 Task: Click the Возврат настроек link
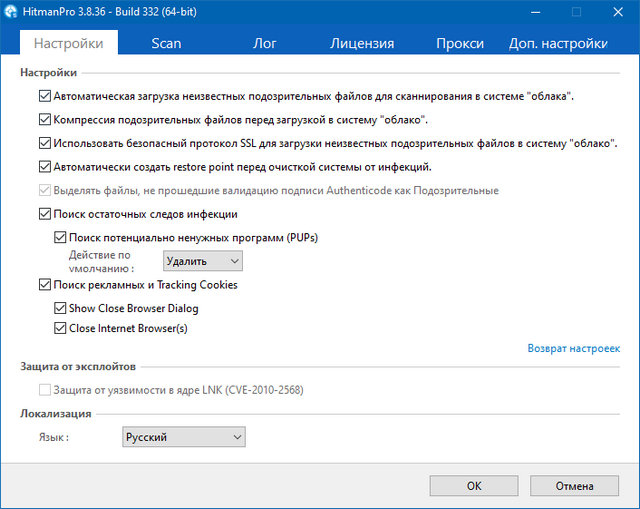(573, 348)
